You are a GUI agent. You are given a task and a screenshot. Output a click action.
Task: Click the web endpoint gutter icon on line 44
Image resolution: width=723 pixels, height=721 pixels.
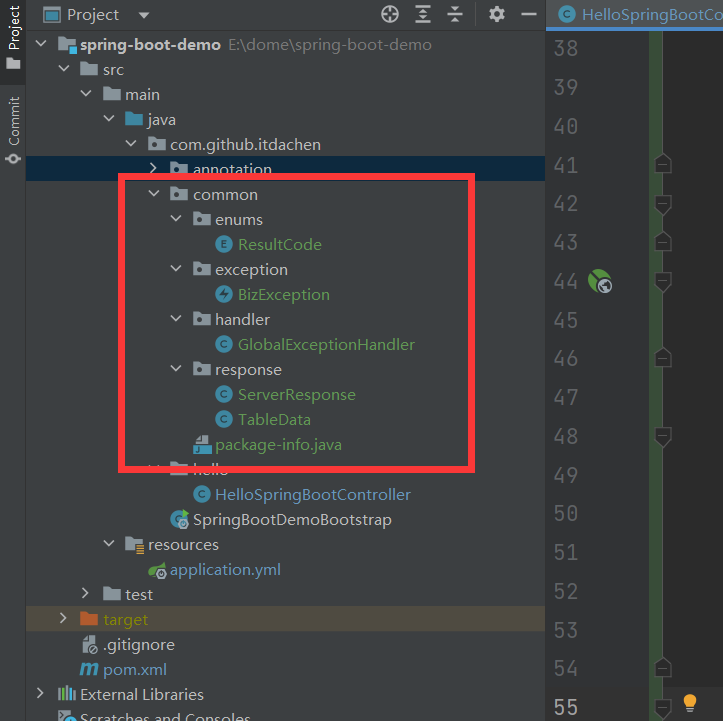[x=600, y=282]
